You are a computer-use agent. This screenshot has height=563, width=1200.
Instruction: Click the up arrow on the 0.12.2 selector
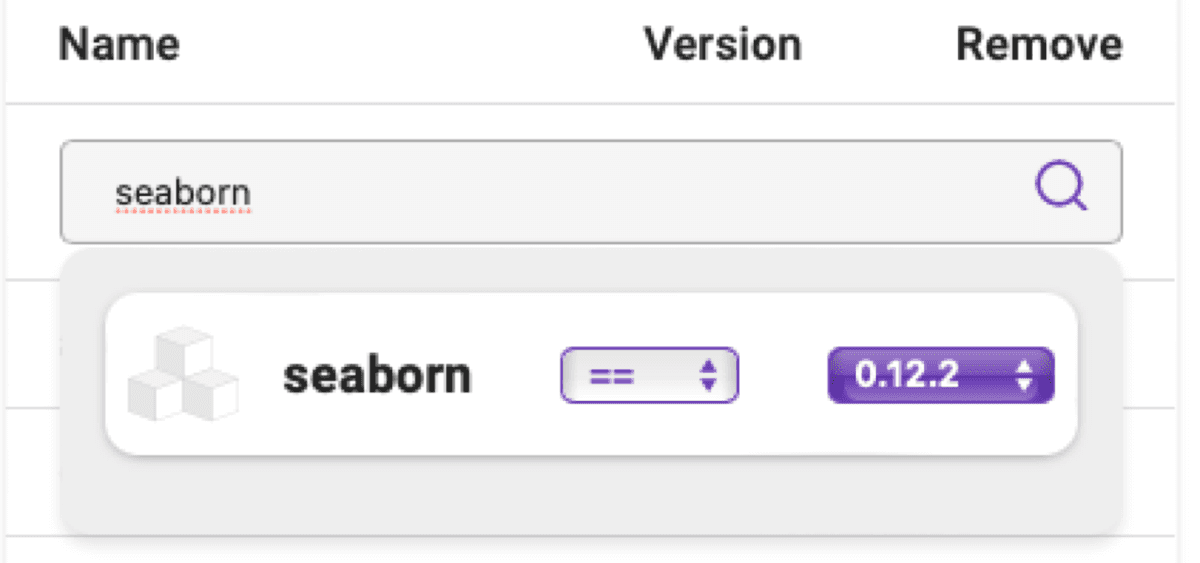click(1024, 367)
